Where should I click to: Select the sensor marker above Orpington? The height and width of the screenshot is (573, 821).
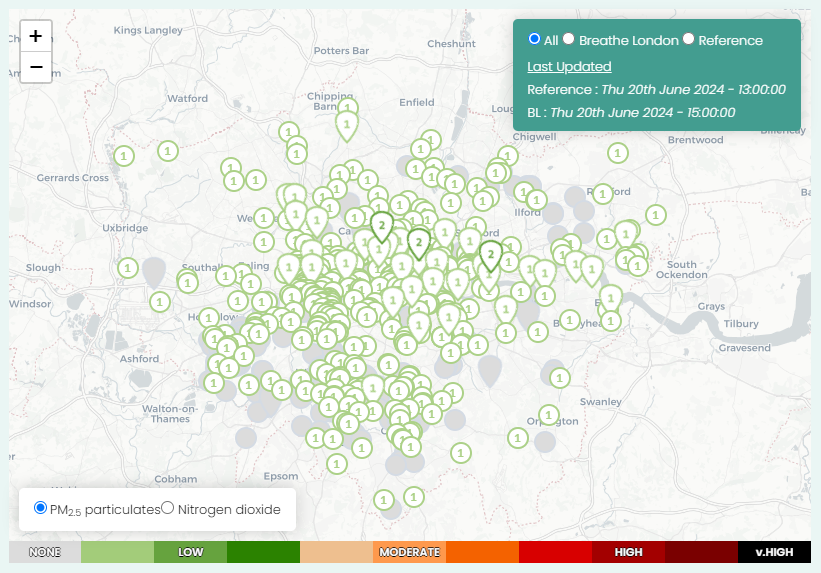[x=548, y=414]
